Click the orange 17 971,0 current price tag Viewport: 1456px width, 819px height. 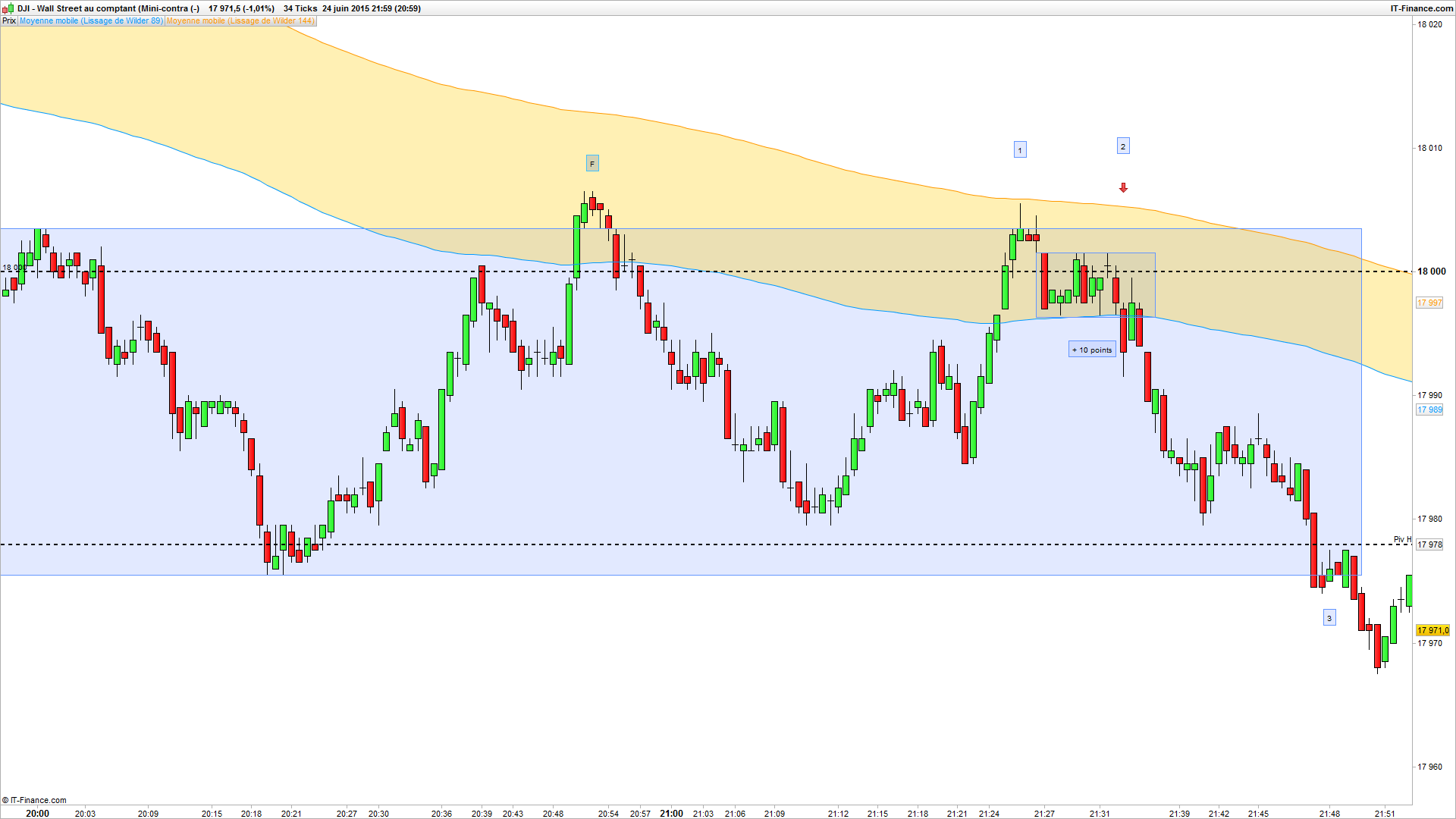[x=1432, y=630]
